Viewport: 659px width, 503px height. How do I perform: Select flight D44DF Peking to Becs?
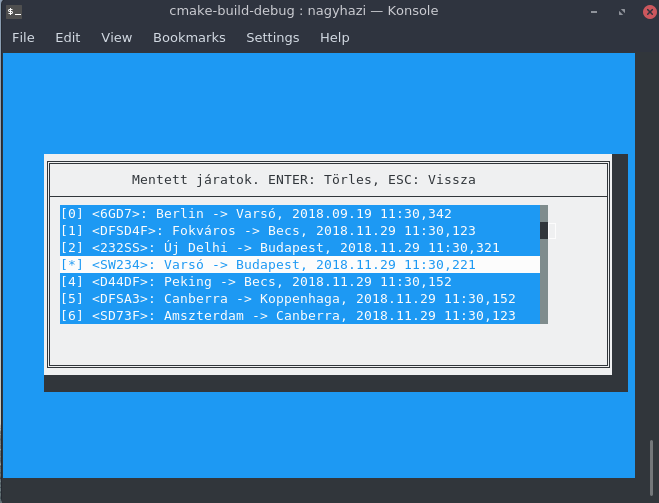tap(256, 282)
